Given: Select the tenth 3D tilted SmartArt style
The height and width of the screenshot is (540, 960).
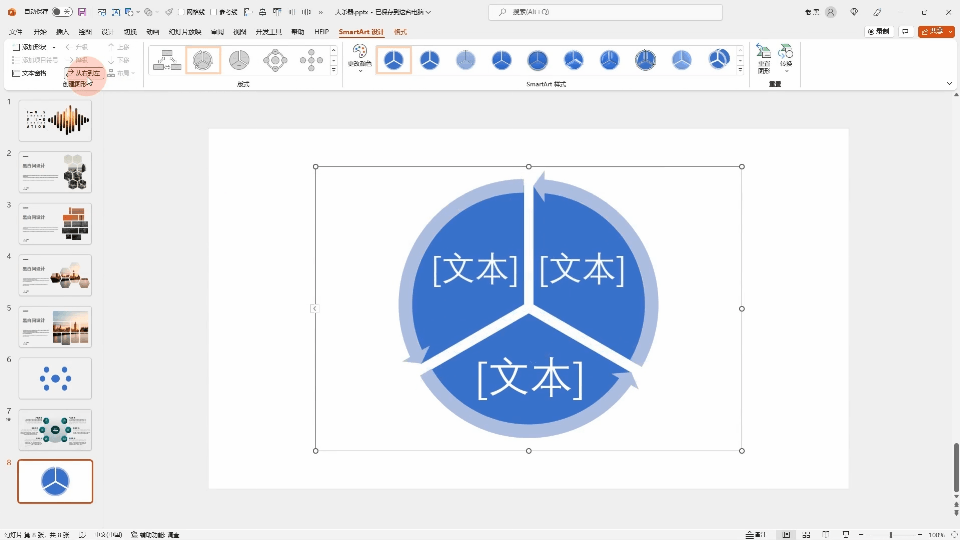Looking at the screenshot, I should tap(719, 60).
